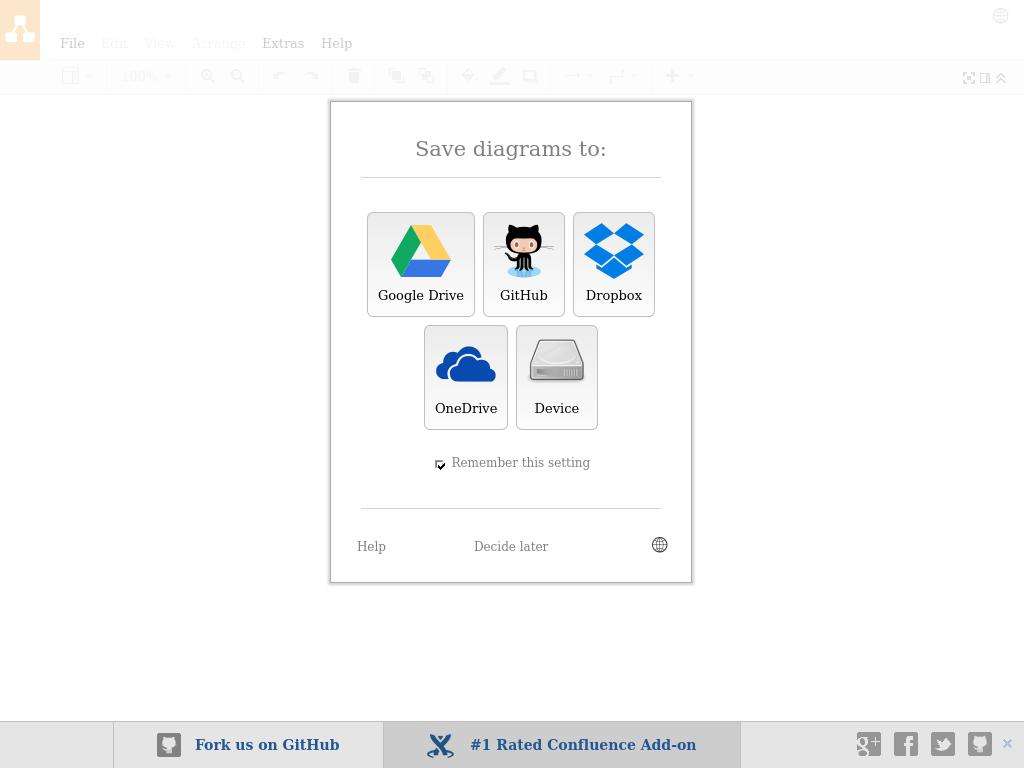Open the Edit menu
Screen dimensions: 1024x768
point(114,43)
